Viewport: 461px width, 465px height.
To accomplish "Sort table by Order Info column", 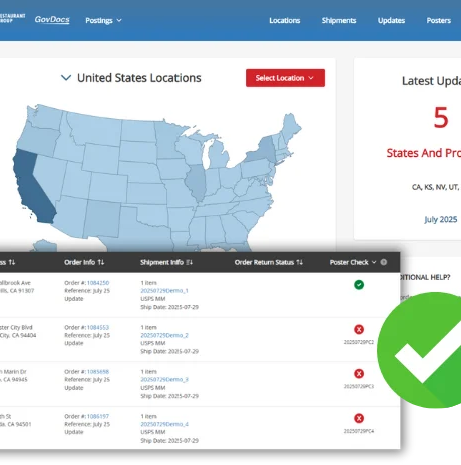I will [84, 262].
